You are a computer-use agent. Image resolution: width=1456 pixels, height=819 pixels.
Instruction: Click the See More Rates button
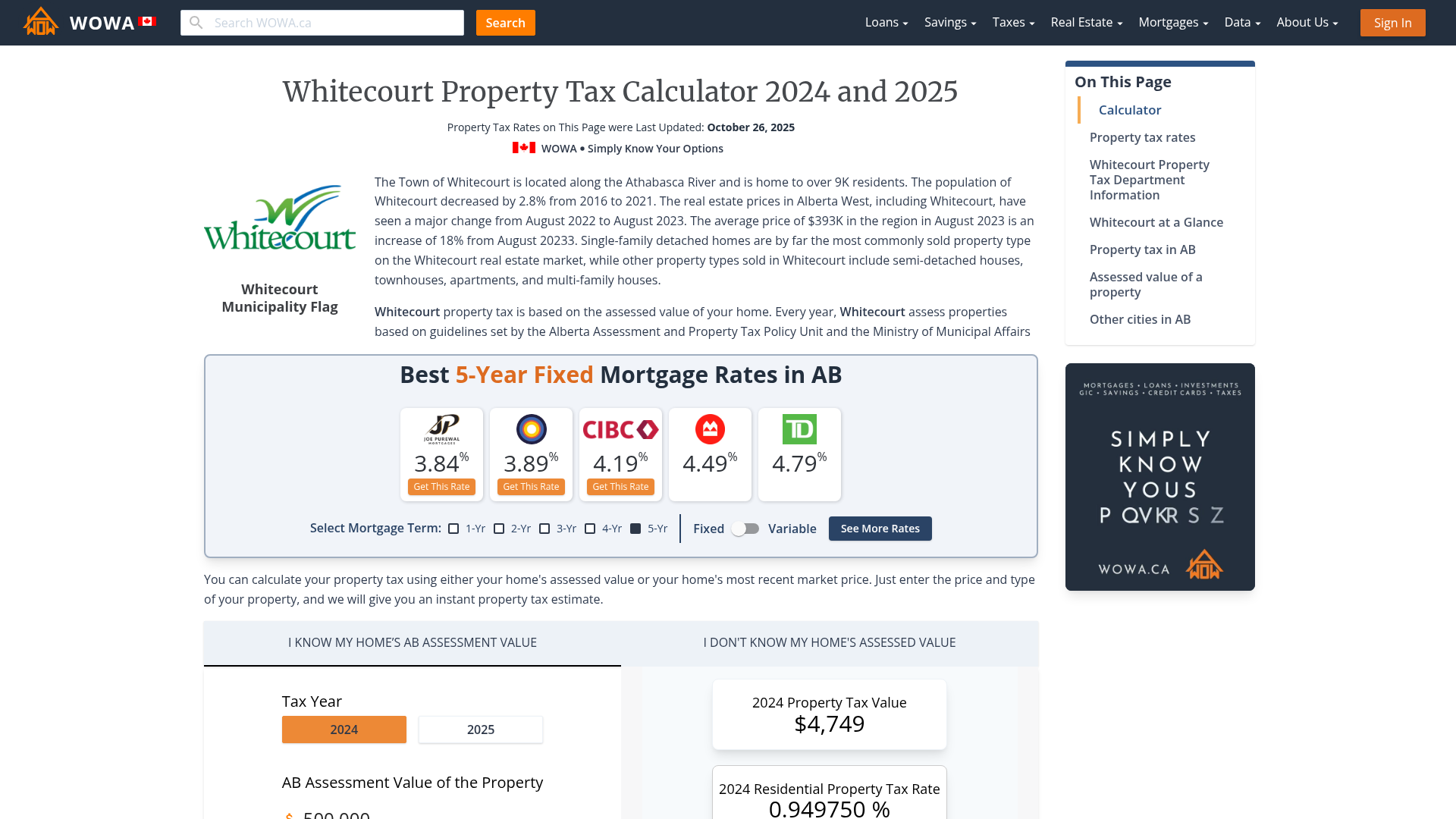click(x=880, y=529)
